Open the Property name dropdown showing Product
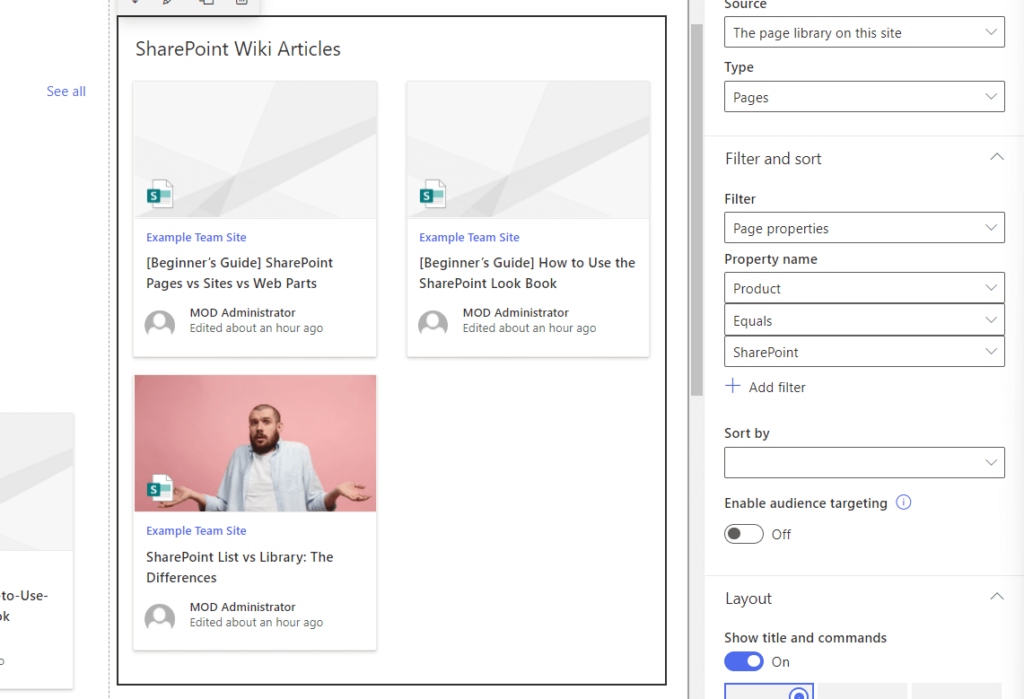Screen dimensions: 1024x699 864,288
